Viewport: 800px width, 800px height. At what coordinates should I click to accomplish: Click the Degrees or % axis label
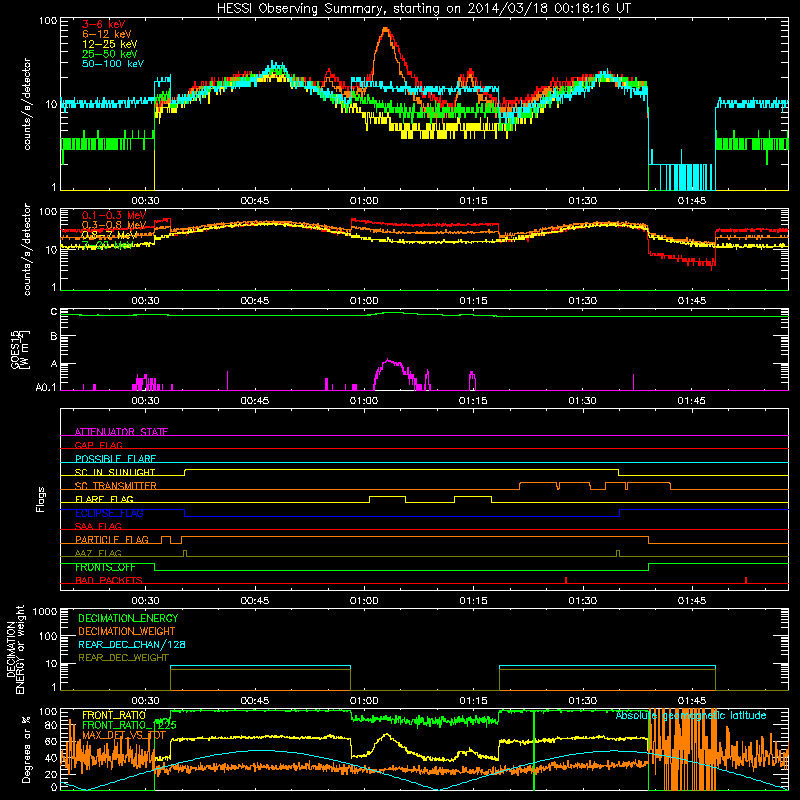[x=26, y=749]
